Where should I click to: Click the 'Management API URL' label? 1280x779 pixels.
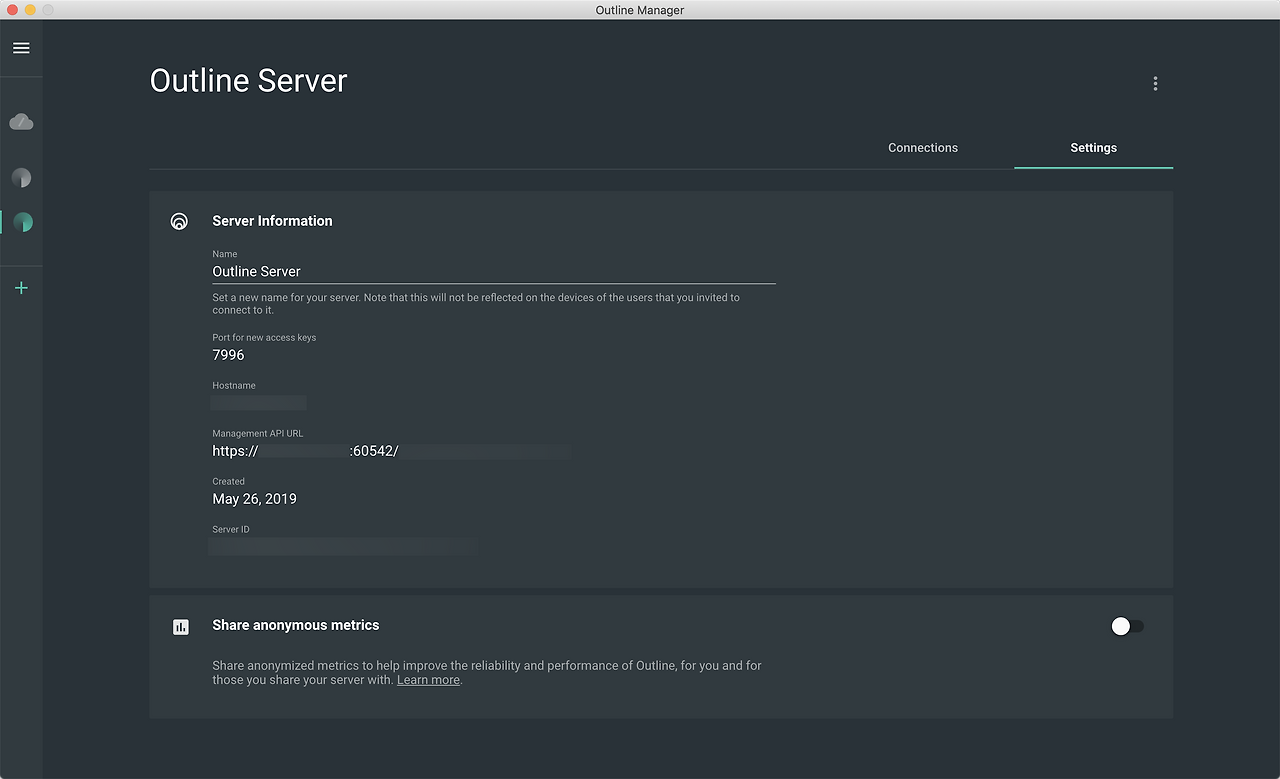(258, 434)
